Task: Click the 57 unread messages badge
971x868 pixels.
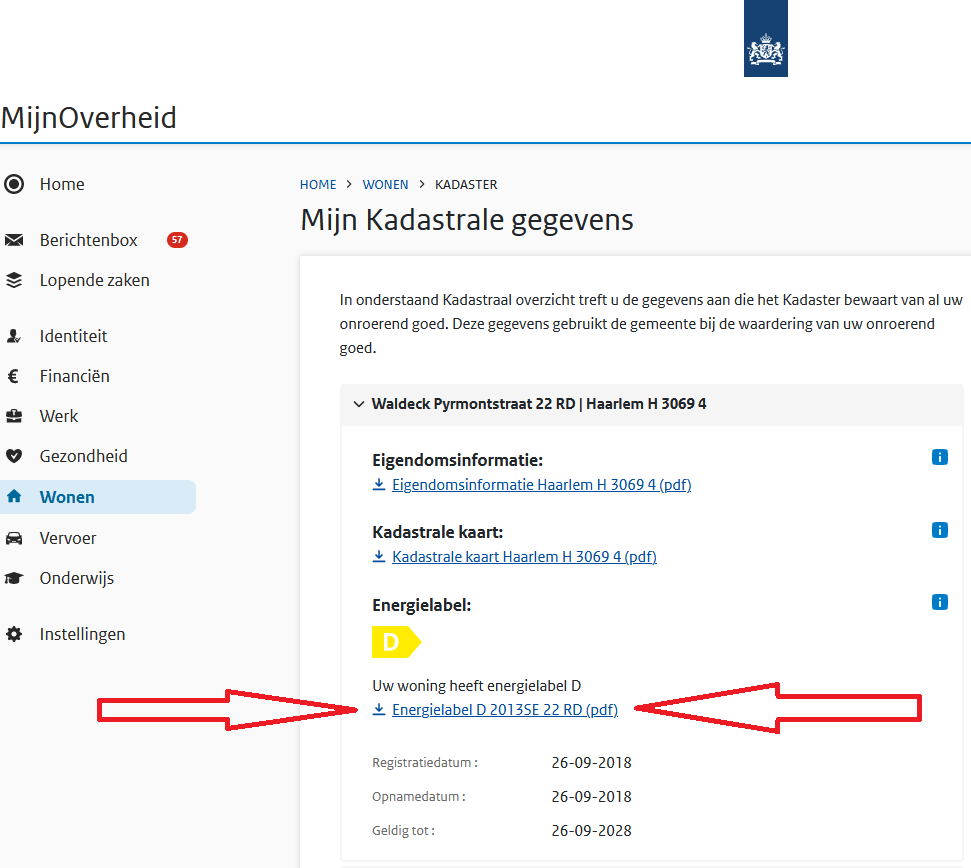Action: (177, 240)
